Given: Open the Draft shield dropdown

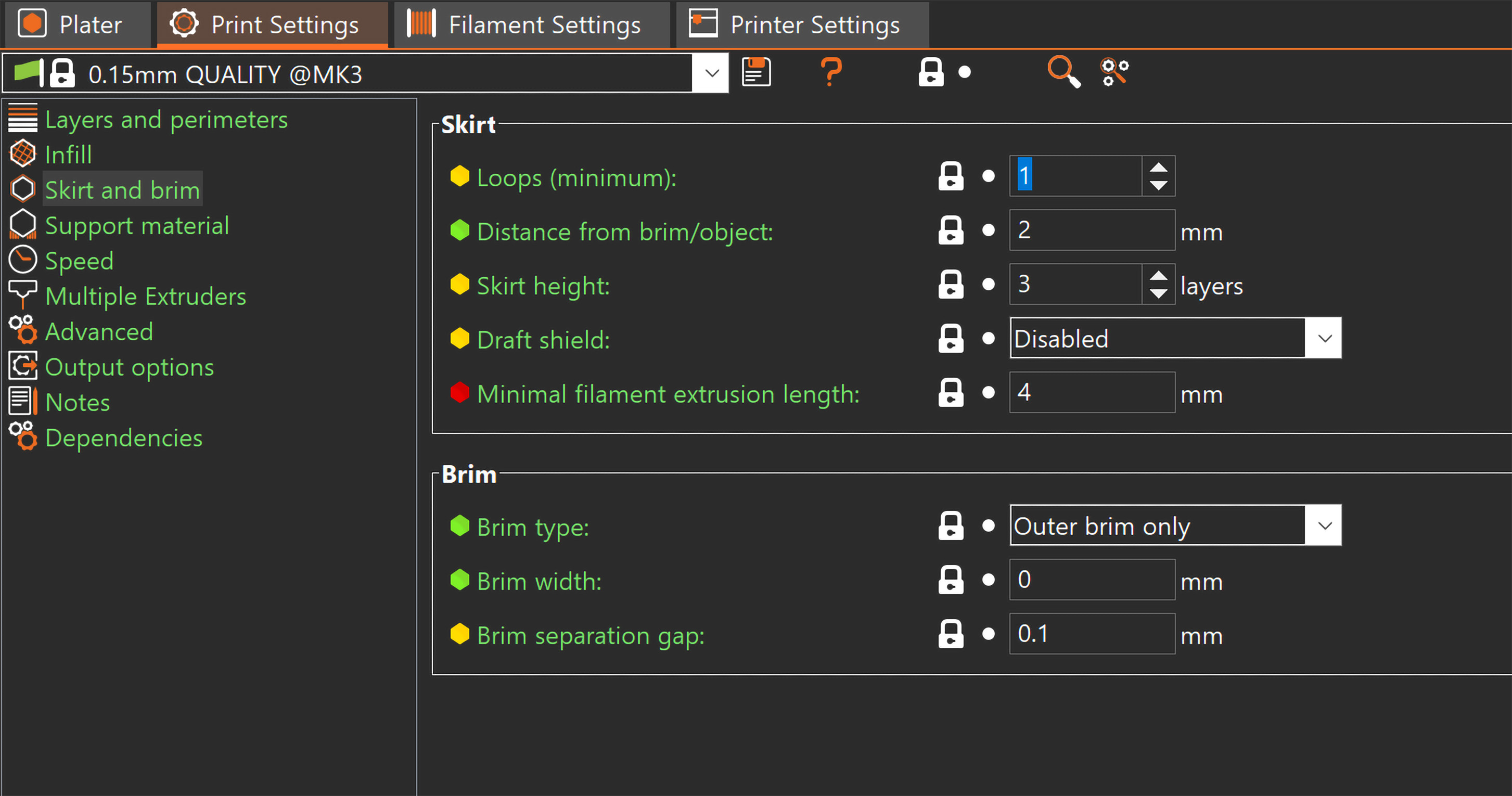Looking at the screenshot, I should (1327, 339).
